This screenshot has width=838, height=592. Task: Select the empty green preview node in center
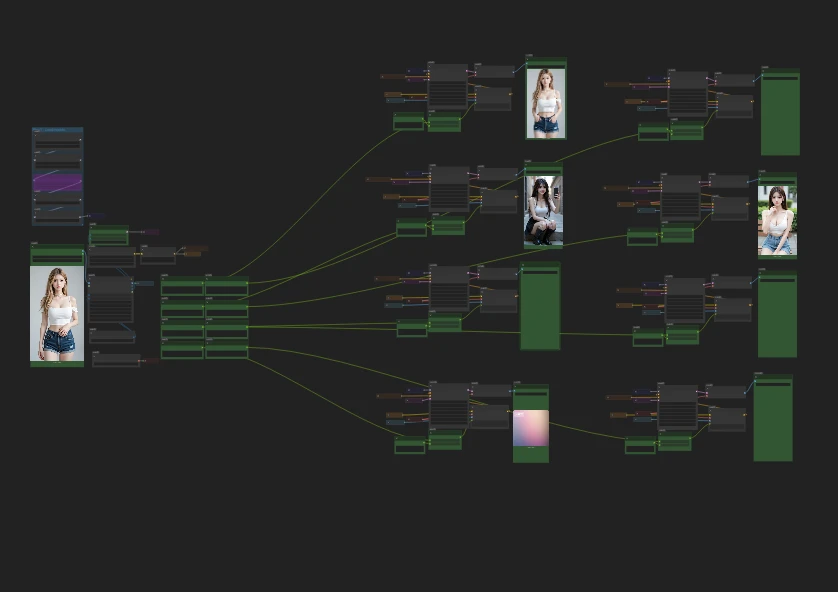point(540,307)
